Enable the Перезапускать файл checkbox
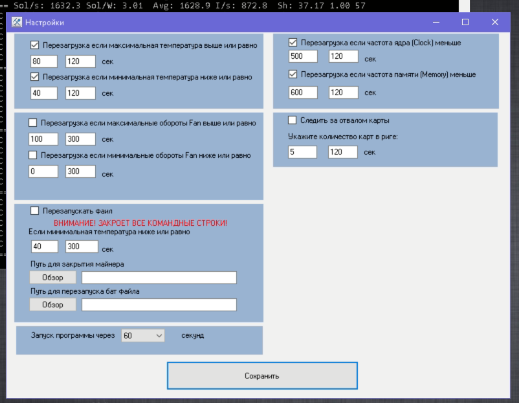 34,211
